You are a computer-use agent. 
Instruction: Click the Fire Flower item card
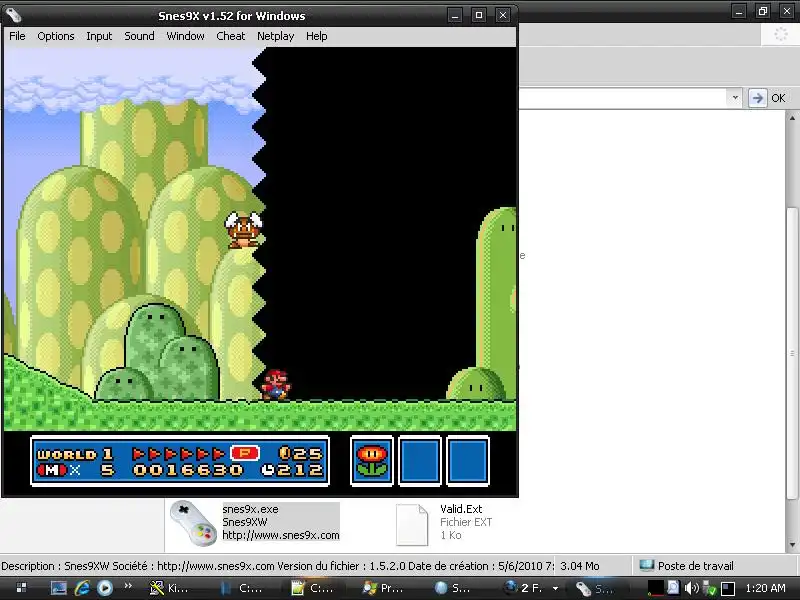[x=372, y=461]
